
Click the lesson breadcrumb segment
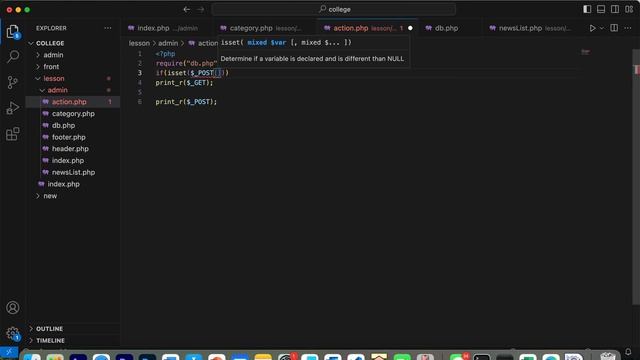click(x=139, y=43)
